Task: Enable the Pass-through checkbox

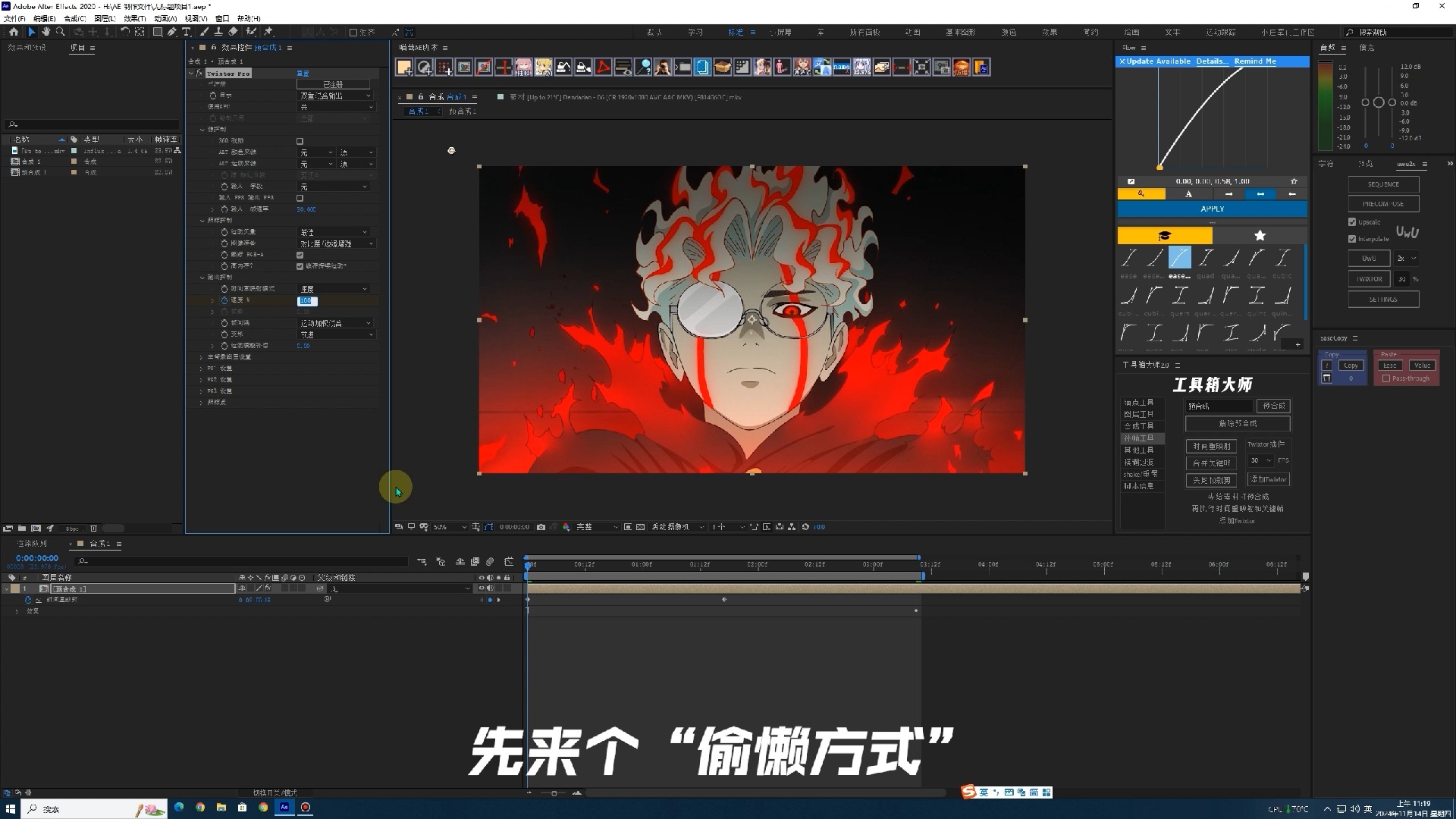Action: click(1386, 378)
